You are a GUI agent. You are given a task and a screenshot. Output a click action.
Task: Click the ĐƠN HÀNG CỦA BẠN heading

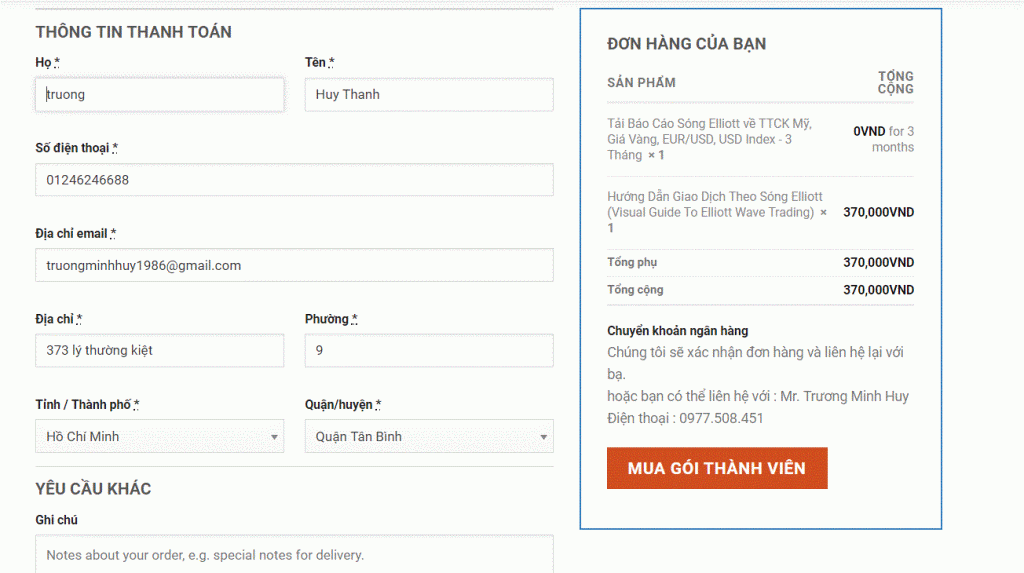tap(686, 44)
